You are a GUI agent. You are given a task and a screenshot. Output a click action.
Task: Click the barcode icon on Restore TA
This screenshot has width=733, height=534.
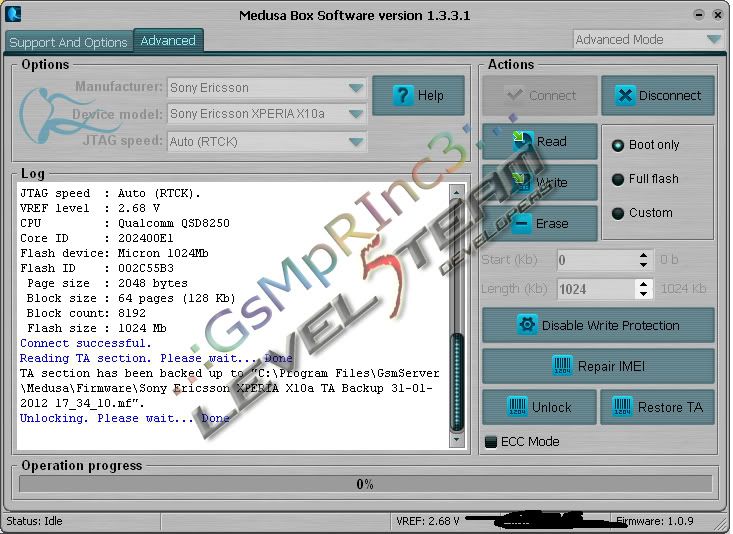click(x=622, y=406)
